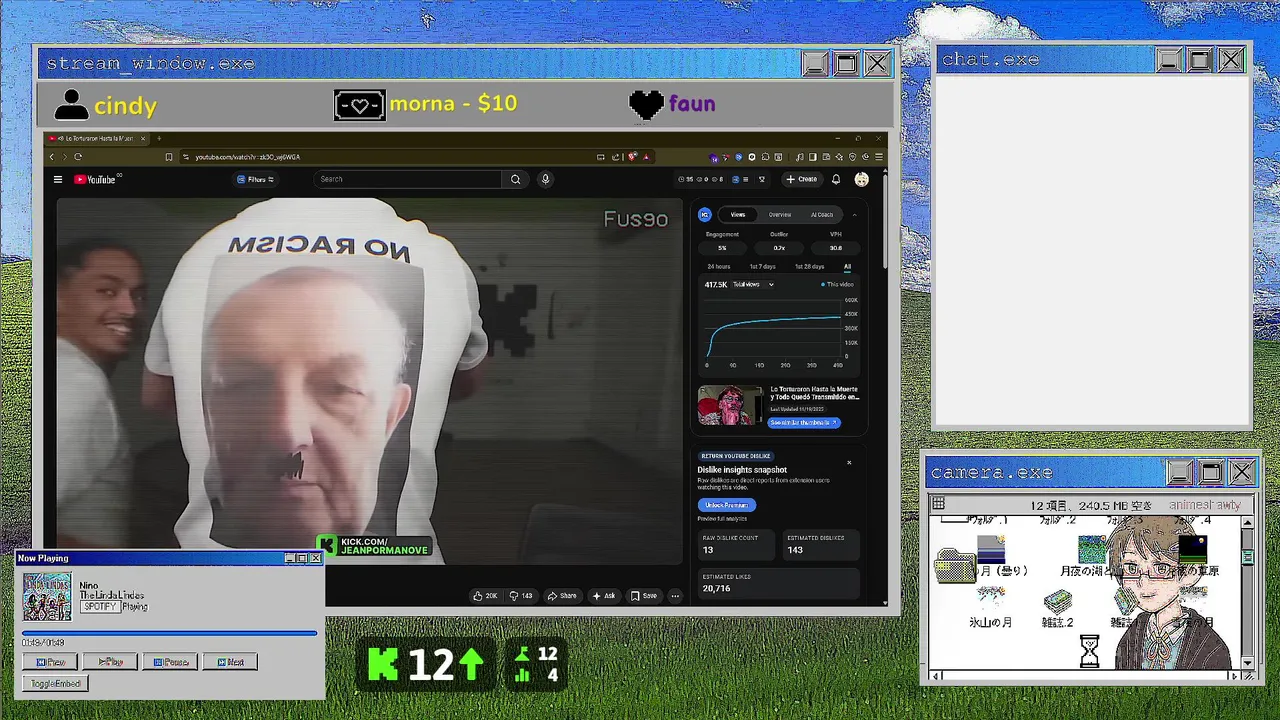Start voice search with the microphone icon
Screen dimensions: 1280x720
tap(545, 179)
